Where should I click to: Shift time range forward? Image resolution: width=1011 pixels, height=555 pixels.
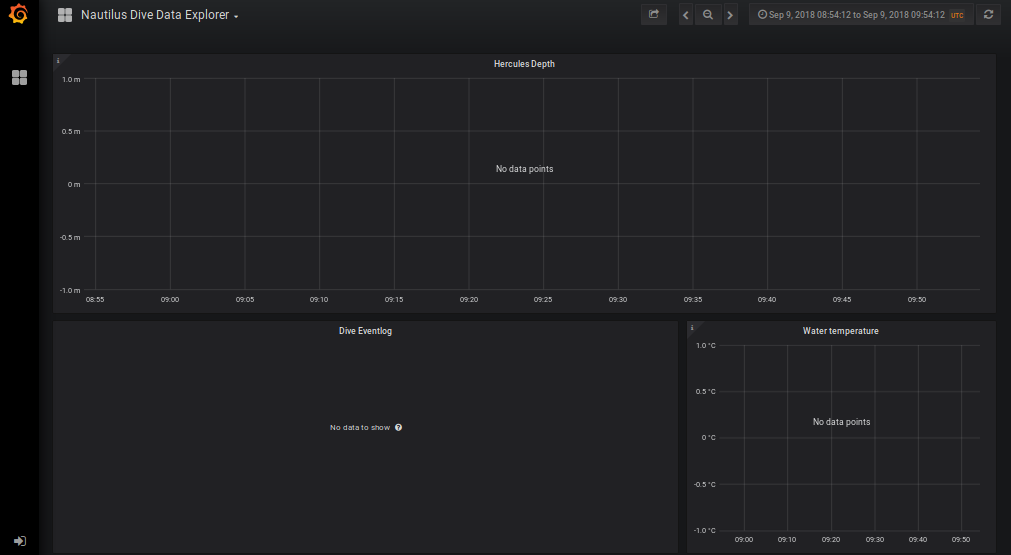click(x=730, y=15)
